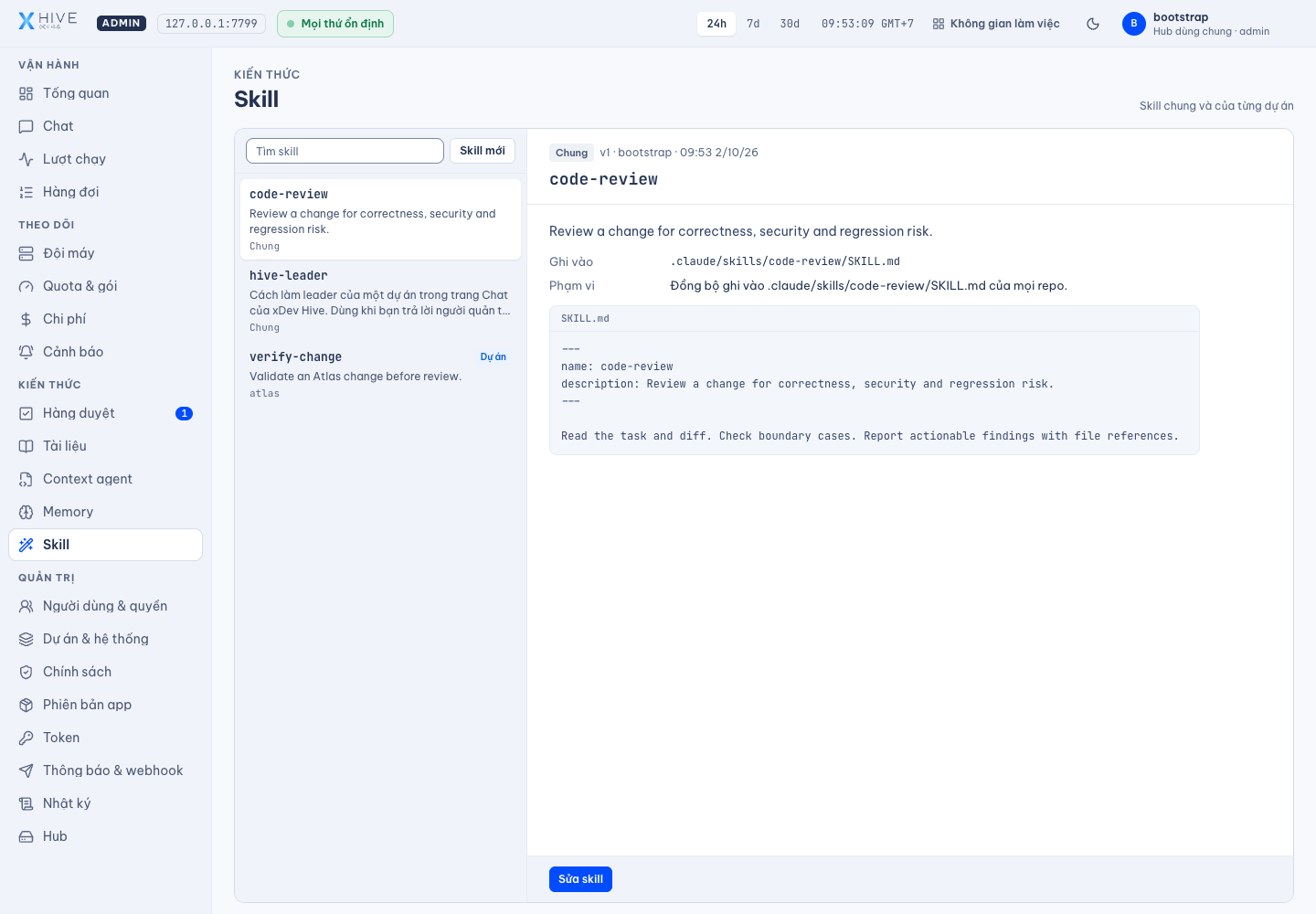The width and height of the screenshot is (1316, 914).
Task: Click the Mọi thứ ổn định status badge
Action: (x=335, y=24)
